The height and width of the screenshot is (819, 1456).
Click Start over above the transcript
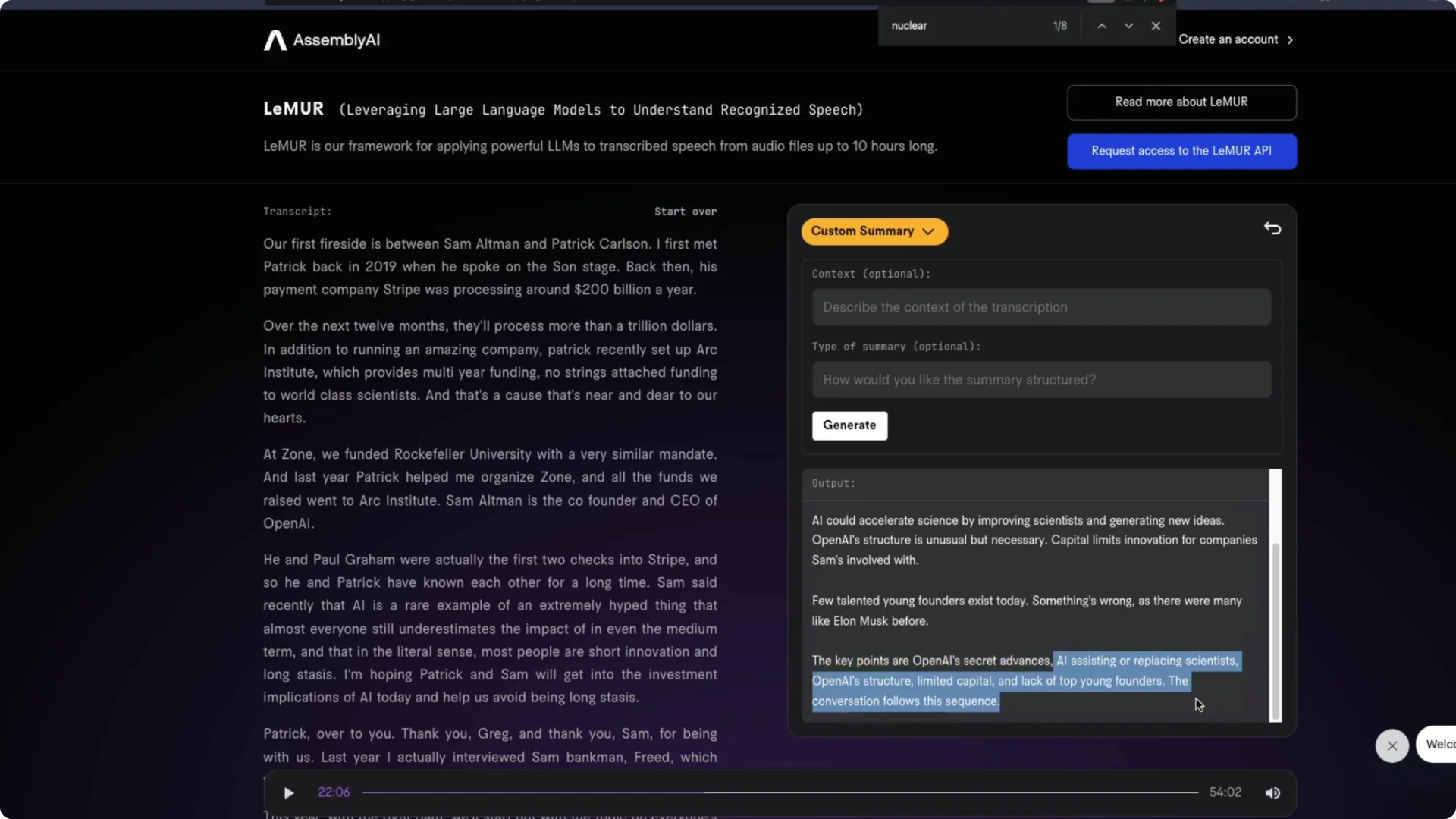pyautogui.click(x=685, y=211)
